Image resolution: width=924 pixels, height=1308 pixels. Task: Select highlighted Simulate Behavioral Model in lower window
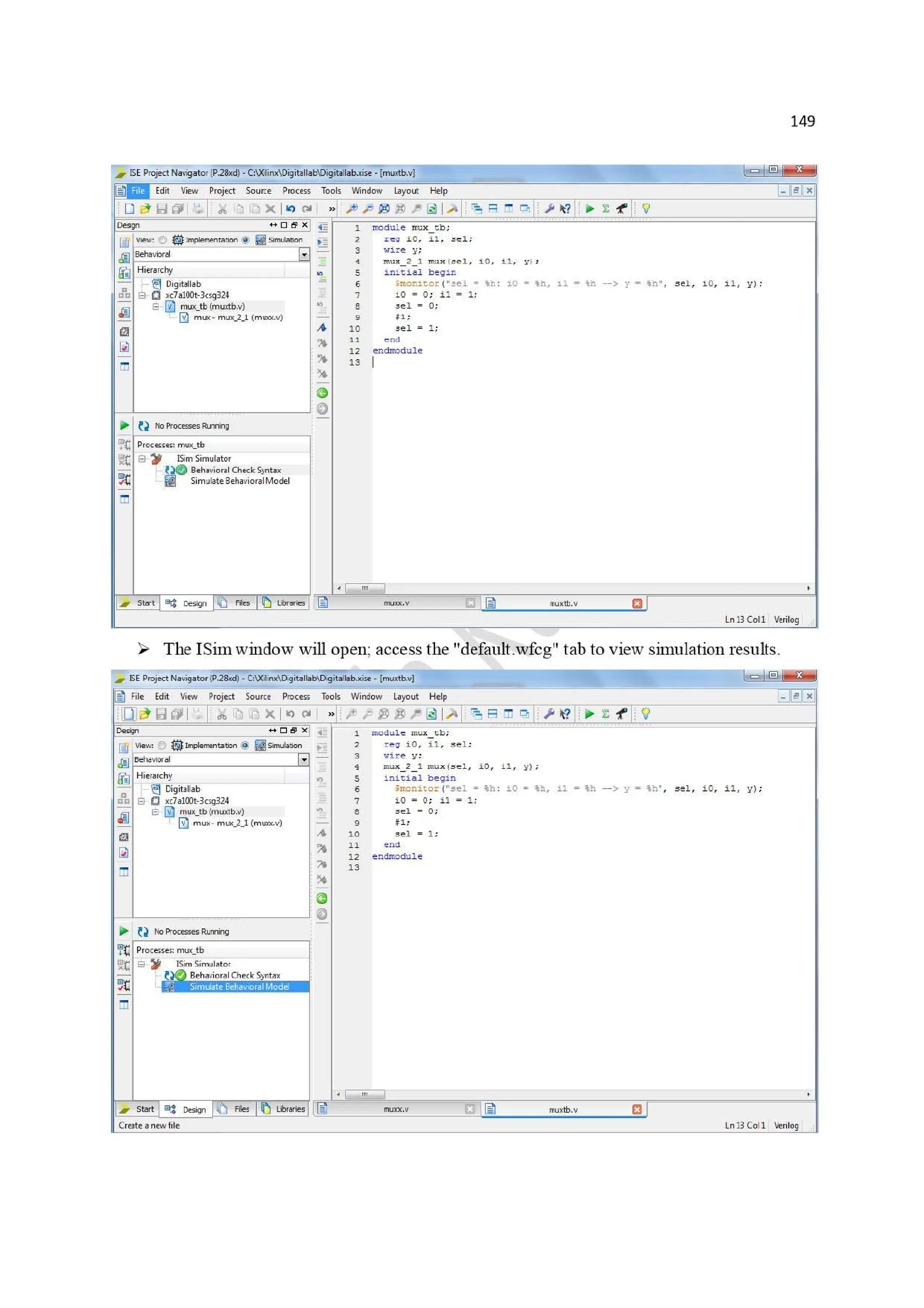pos(239,987)
